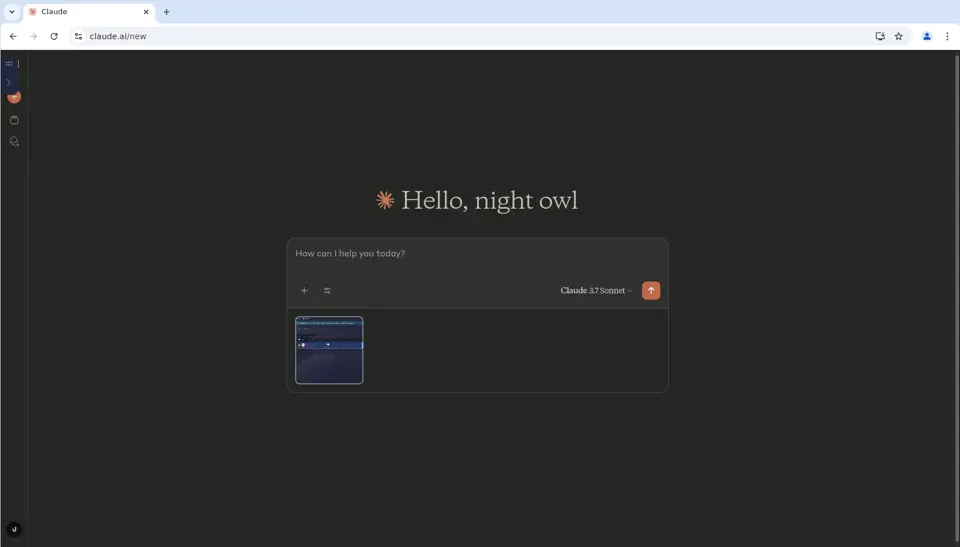This screenshot has height=547, width=960.
Task: Open the Chrome profile avatar icon
Action: 927,36
